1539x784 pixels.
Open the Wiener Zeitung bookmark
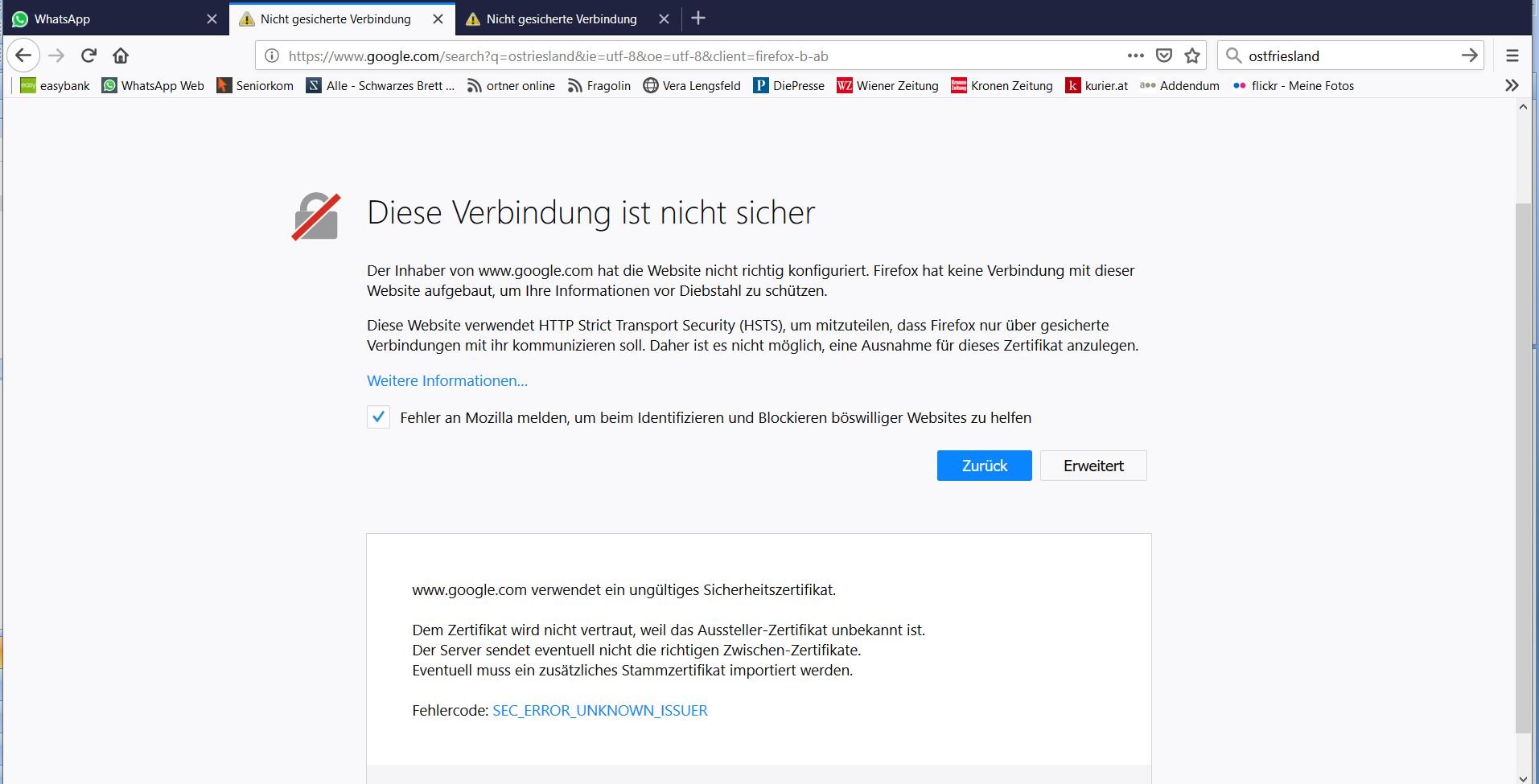tap(887, 85)
